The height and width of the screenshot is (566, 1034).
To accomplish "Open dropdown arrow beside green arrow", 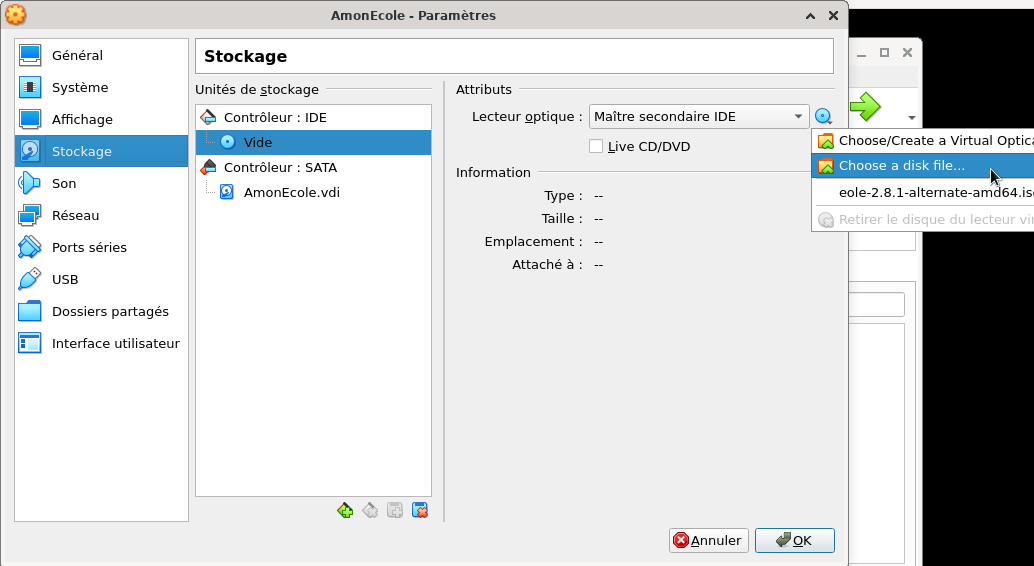I will pos(912,118).
